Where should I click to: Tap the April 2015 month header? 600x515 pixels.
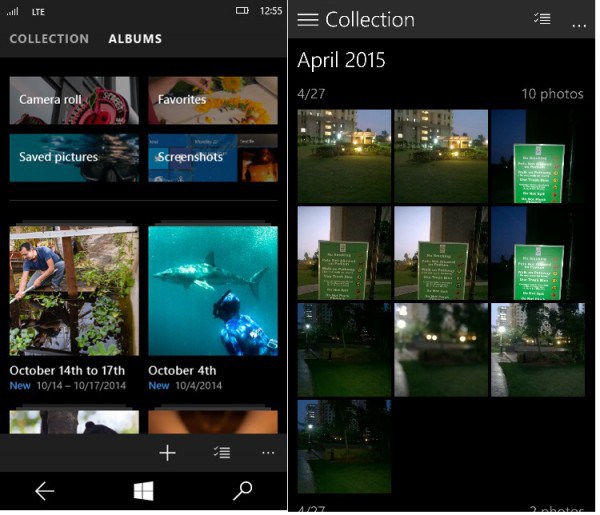pyautogui.click(x=341, y=62)
